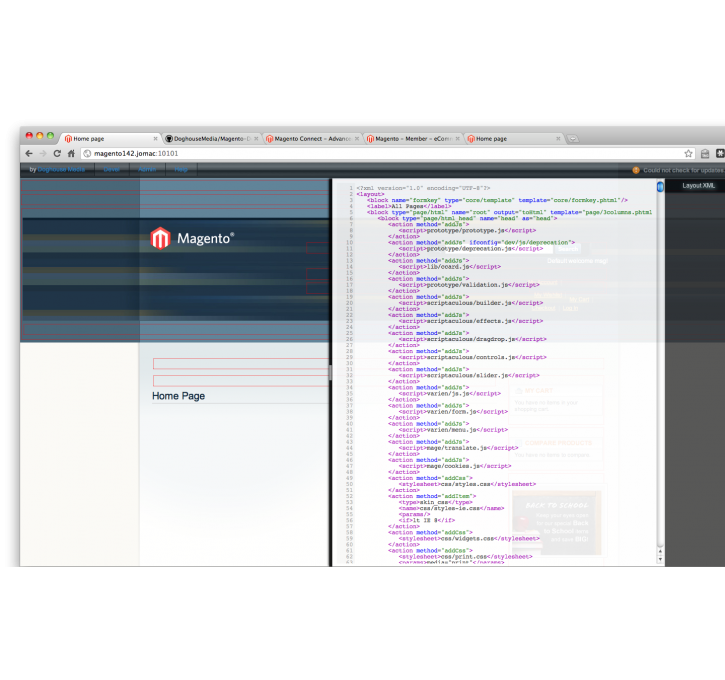Click the XML declaration line 1
Image resolution: width=725 pixels, height=680 pixels.
423,188
